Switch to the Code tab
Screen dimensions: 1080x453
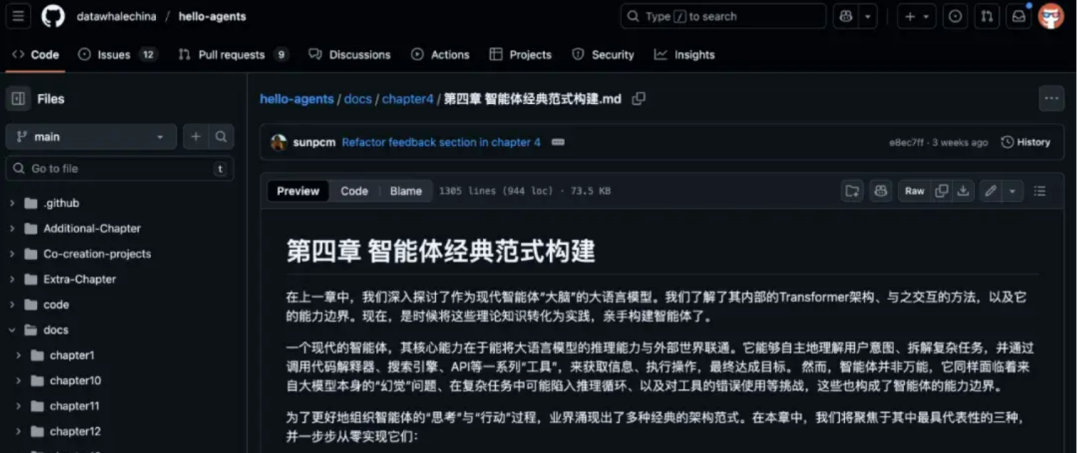pos(36,54)
